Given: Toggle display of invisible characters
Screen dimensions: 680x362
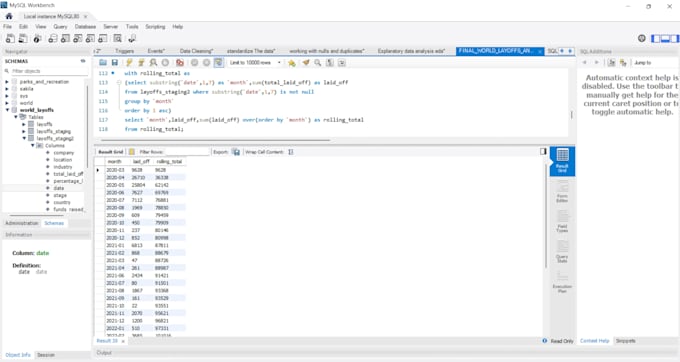Looking at the screenshot, I should click(330, 63).
